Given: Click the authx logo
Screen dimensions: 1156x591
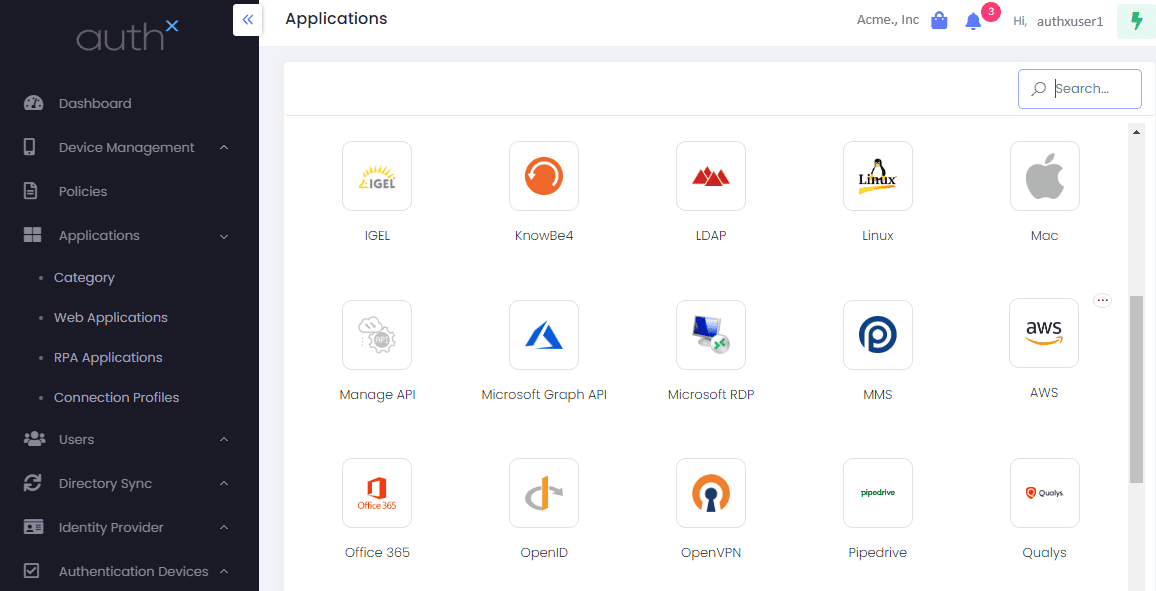Looking at the screenshot, I should click(x=128, y=35).
